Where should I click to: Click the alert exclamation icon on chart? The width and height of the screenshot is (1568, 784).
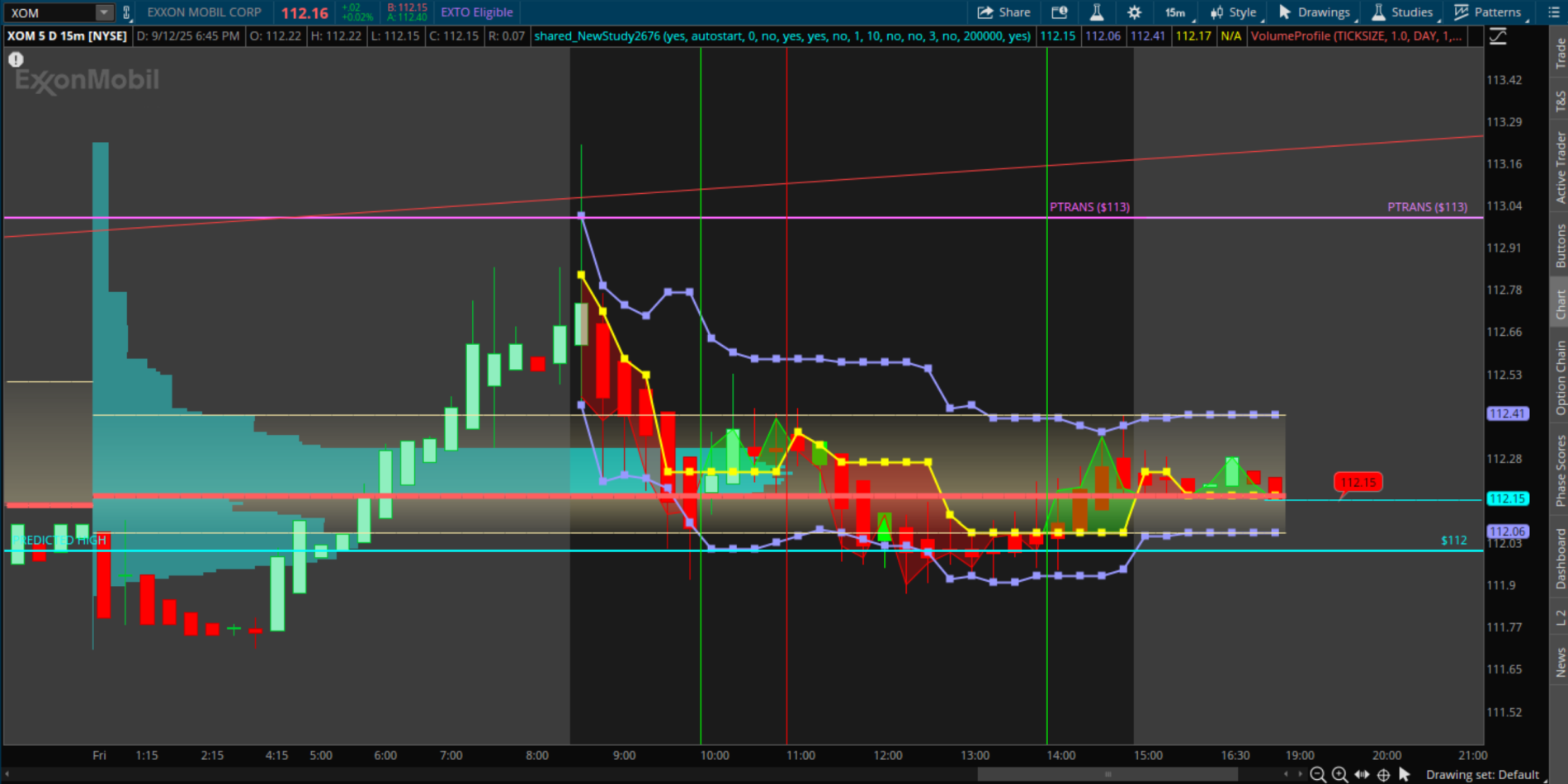16,59
